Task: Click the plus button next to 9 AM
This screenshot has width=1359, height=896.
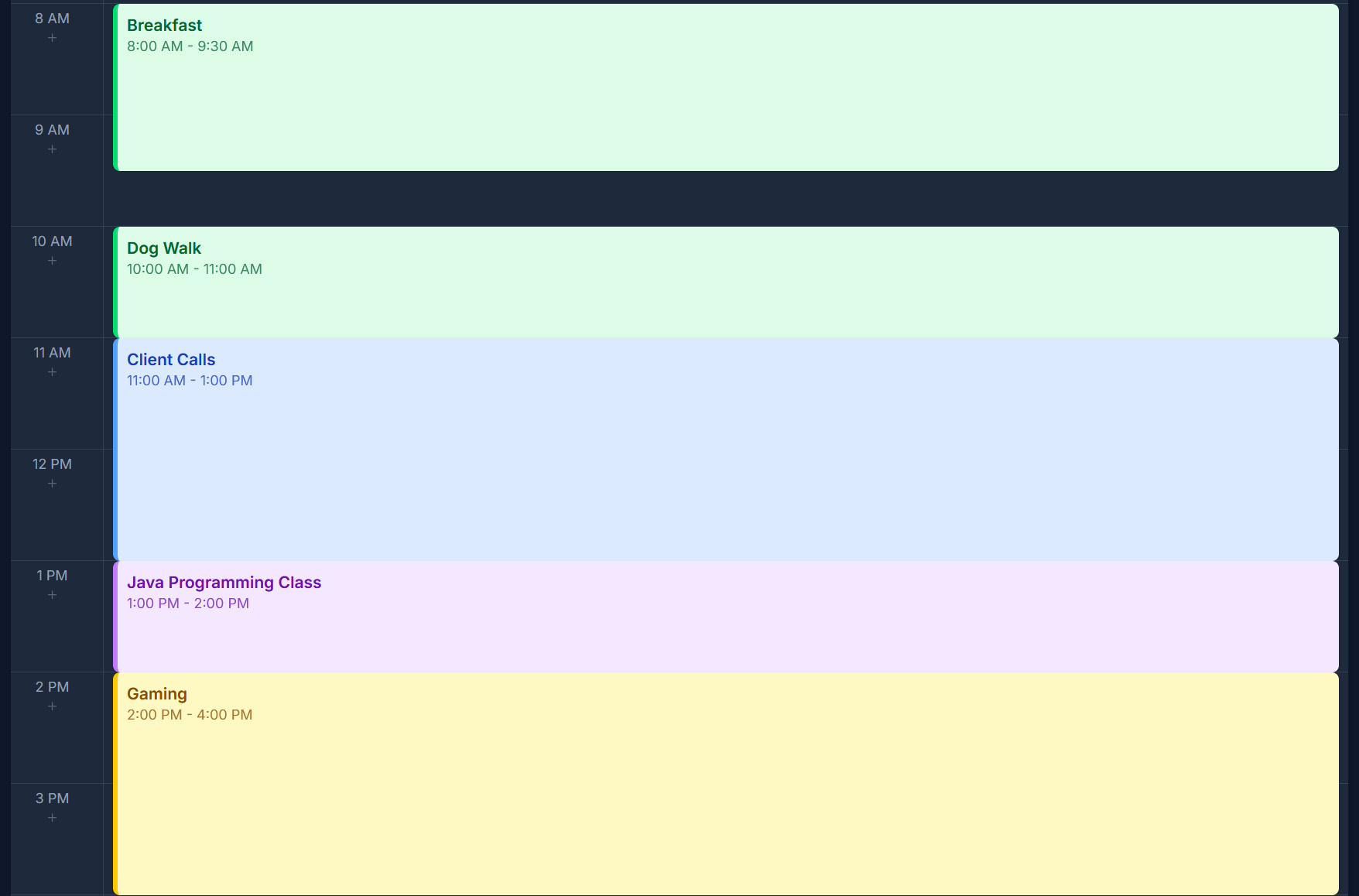Action: coord(52,148)
